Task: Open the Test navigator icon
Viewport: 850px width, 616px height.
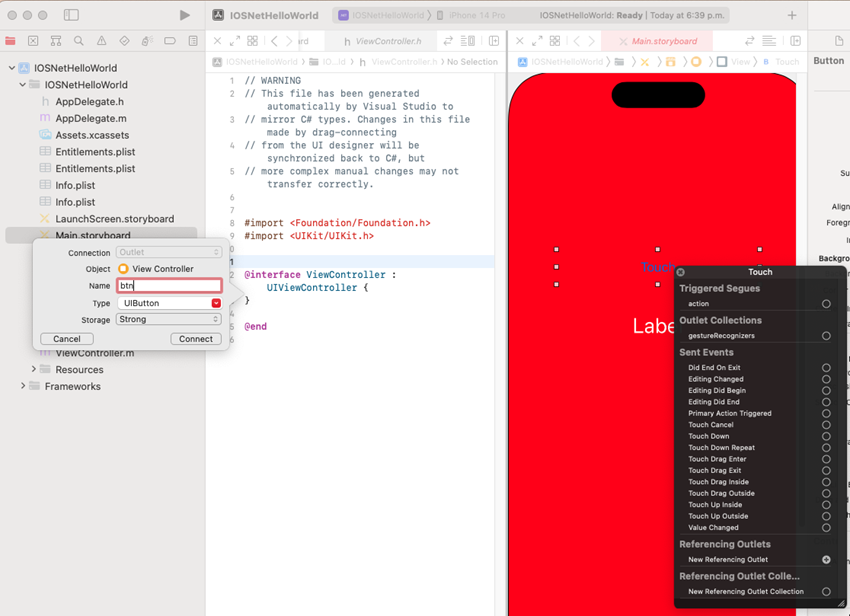Action: tap(124, 42)
